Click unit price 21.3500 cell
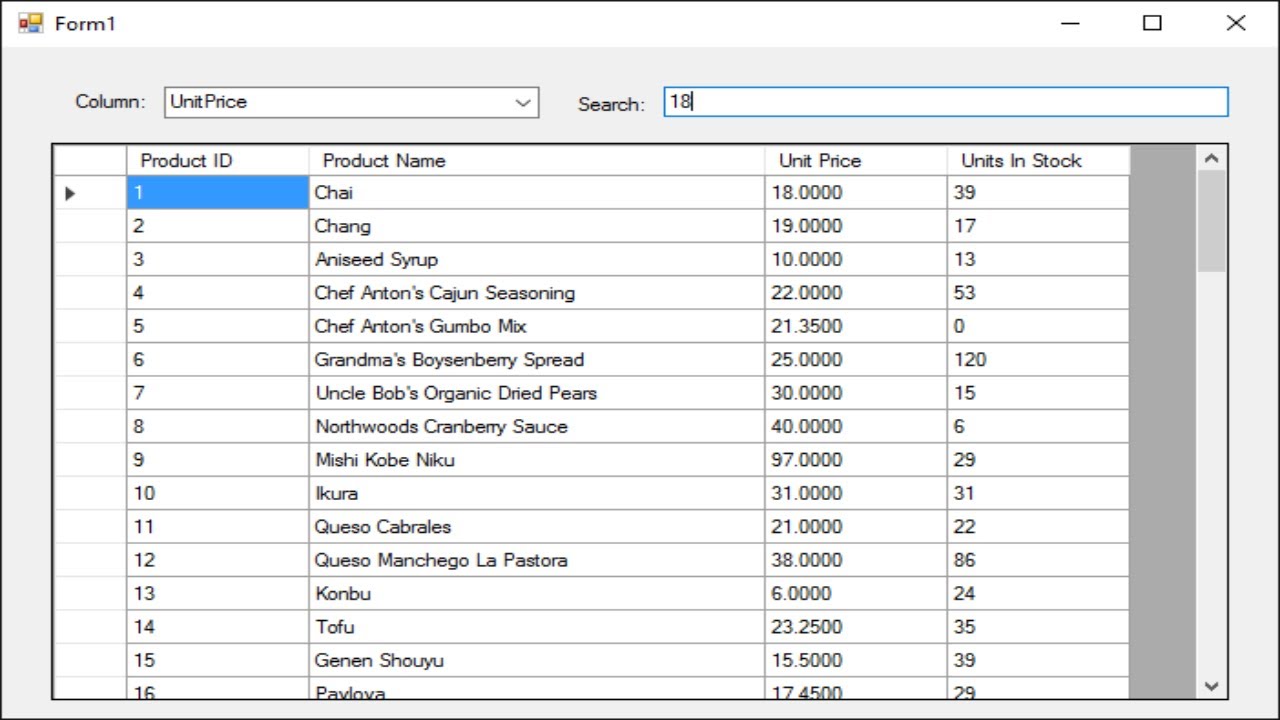 click(x=856, y=326)
